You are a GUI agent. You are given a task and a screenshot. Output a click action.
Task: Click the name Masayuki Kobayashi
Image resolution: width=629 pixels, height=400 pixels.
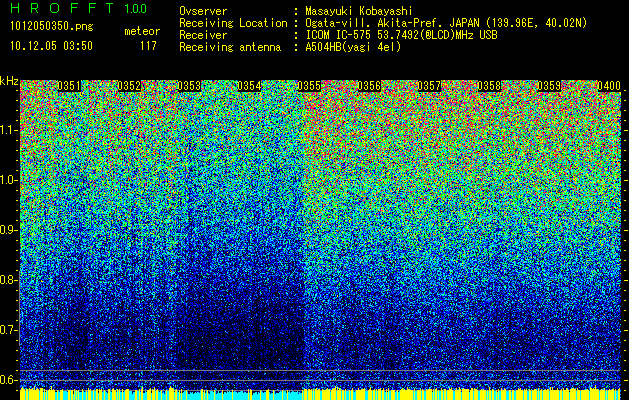pyautogui.click(x=359, y=11)
